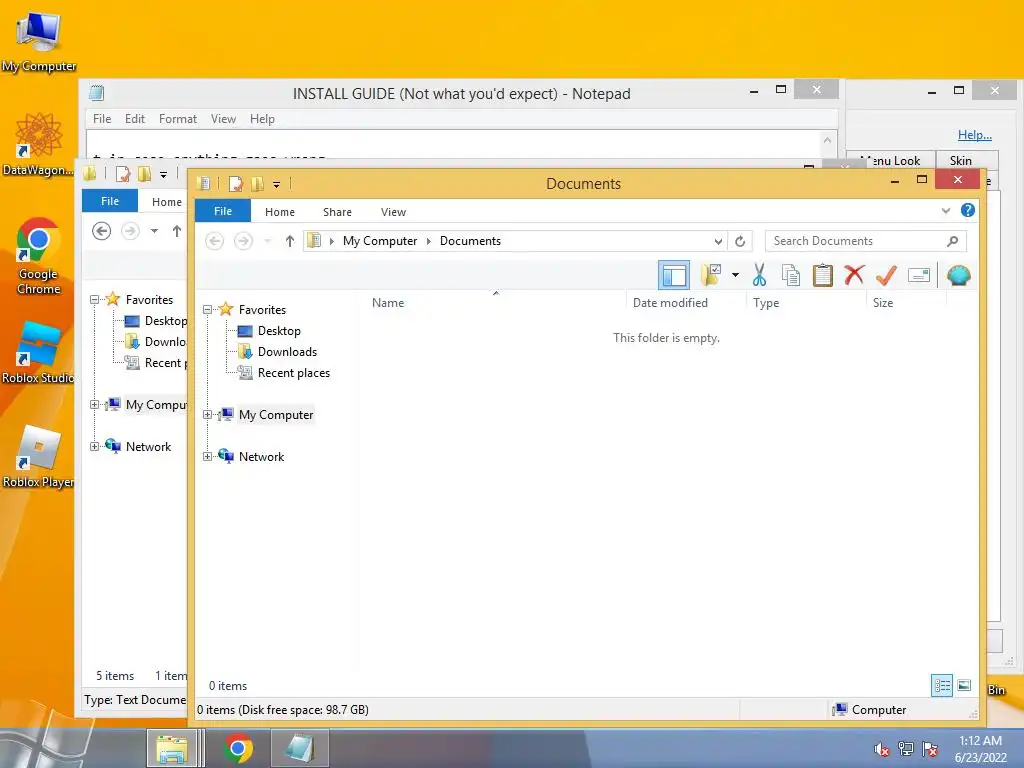Image resolution: width=1024 pixels, height=768 pixels.
Task: Click the Paste clipboard icon
Action: [823, 275]
